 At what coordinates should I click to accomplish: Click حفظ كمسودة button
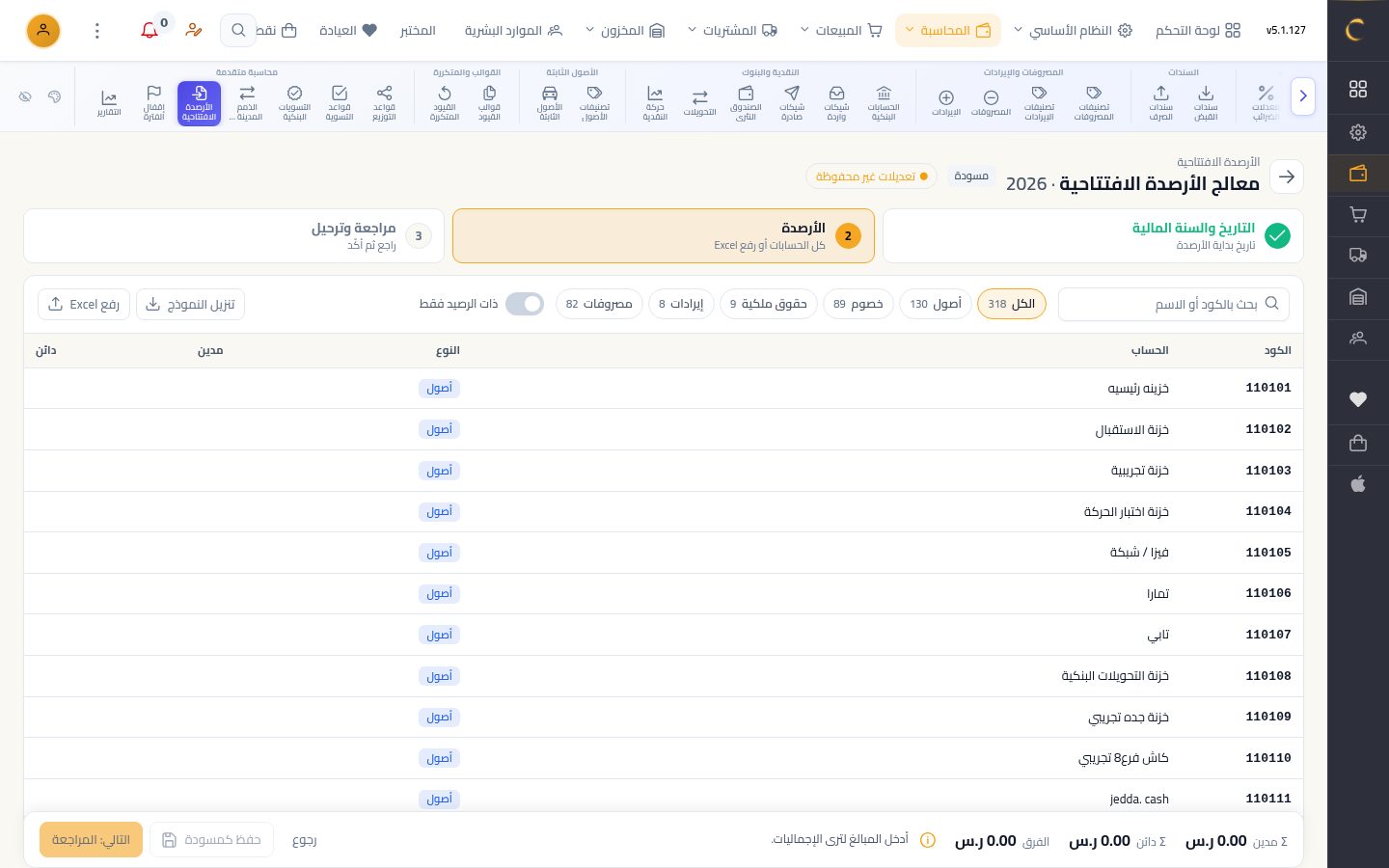tap(212, 840)
